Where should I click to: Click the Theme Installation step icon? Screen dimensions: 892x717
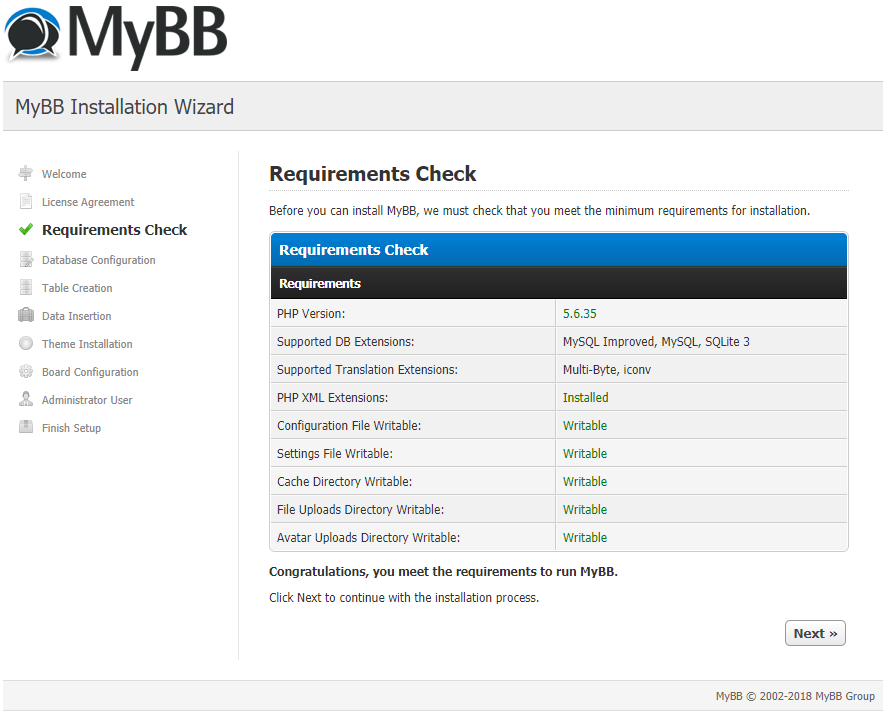(26, 344)
